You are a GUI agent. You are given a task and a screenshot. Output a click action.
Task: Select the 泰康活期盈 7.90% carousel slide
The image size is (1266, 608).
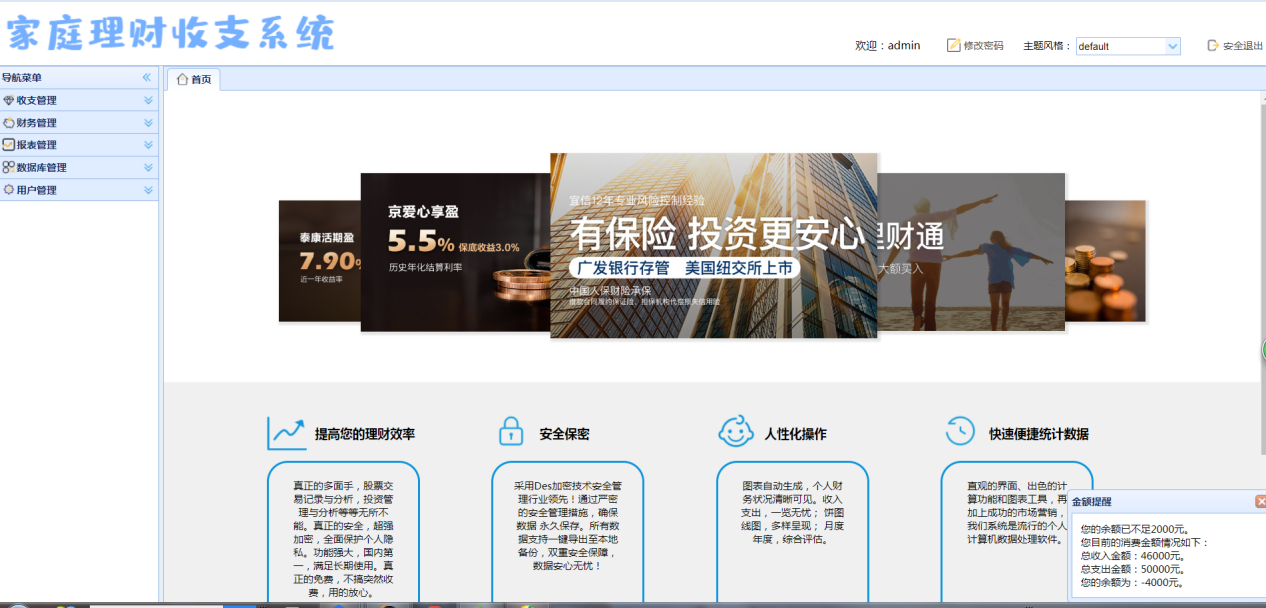point(320,261)
